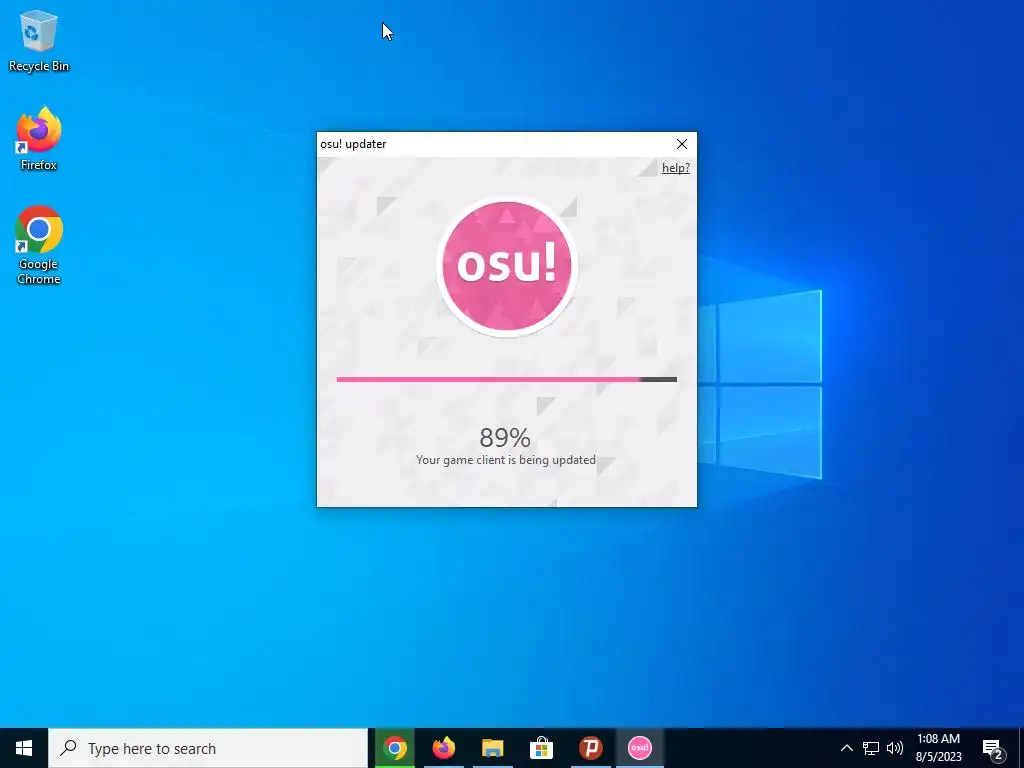Click the osu! updater title bar text
Screen dimensions: 1024x768
[x=353, y=144]
